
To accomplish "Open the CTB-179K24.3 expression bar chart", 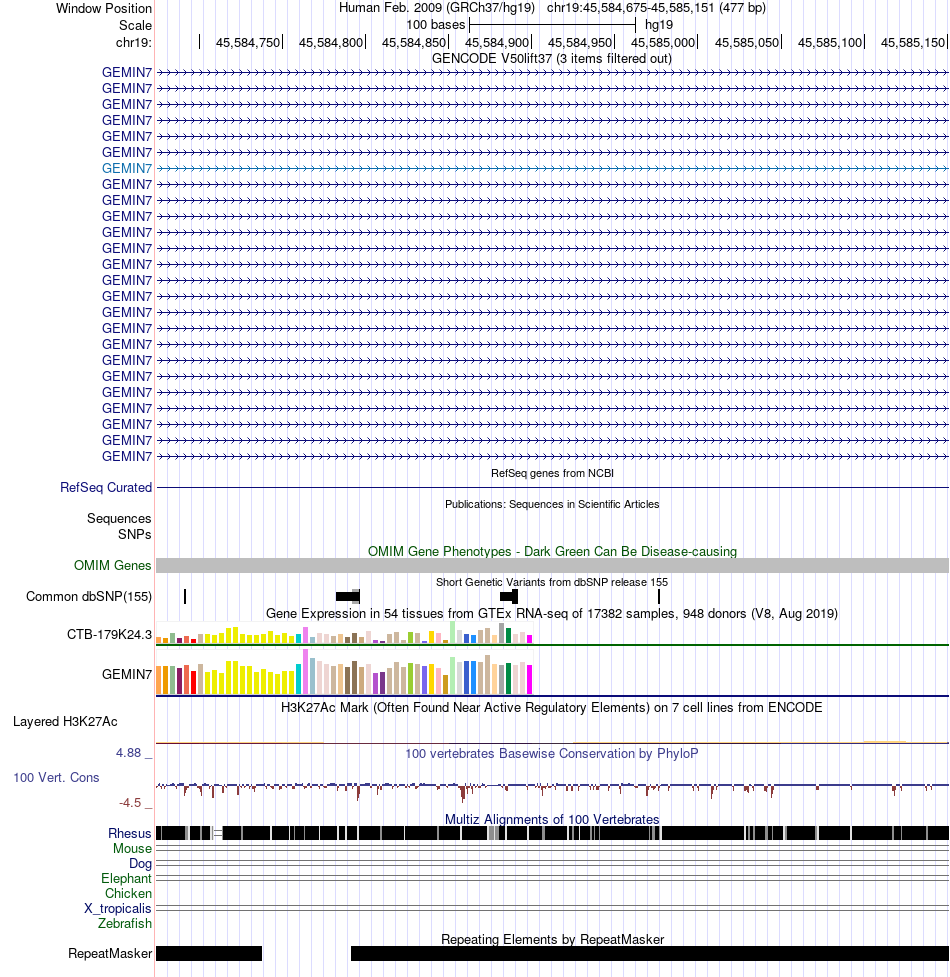I will pos(344,632).
